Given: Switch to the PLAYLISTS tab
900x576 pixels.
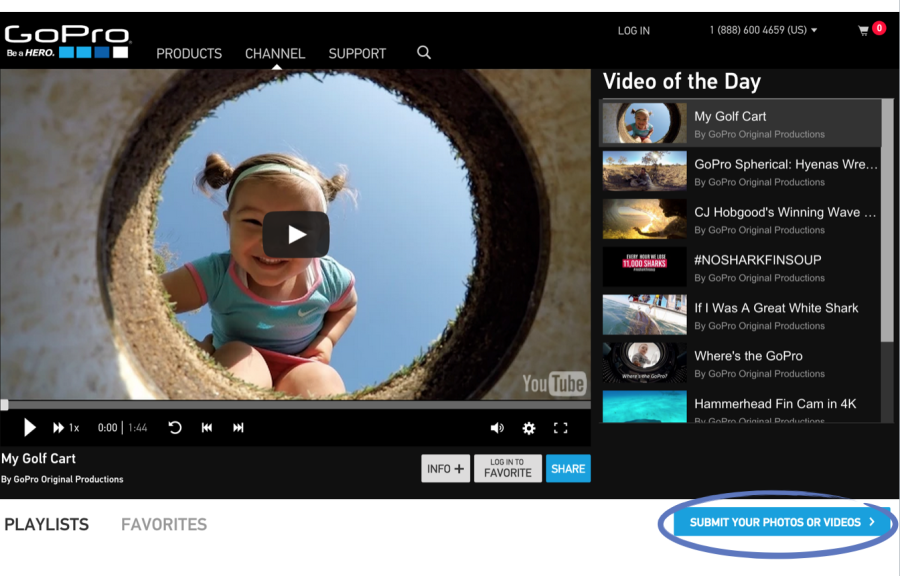Looking at the screenshot, I should [x=46, y=524].
